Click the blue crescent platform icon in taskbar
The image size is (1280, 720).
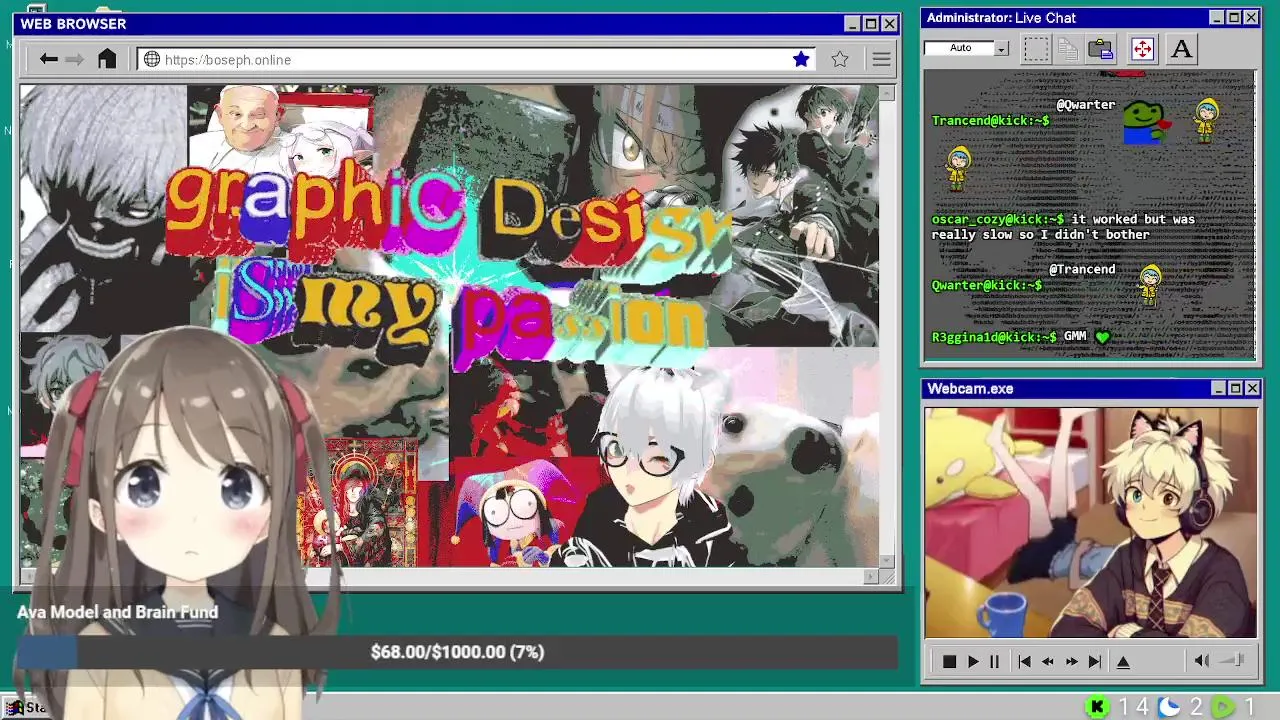point(1169,707)
